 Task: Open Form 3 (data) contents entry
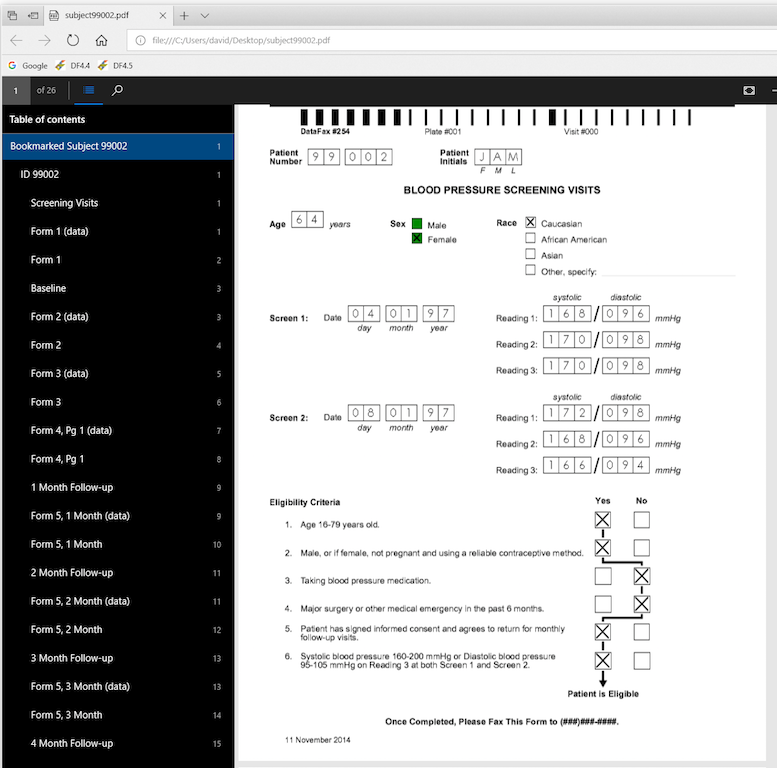point(59,374)
